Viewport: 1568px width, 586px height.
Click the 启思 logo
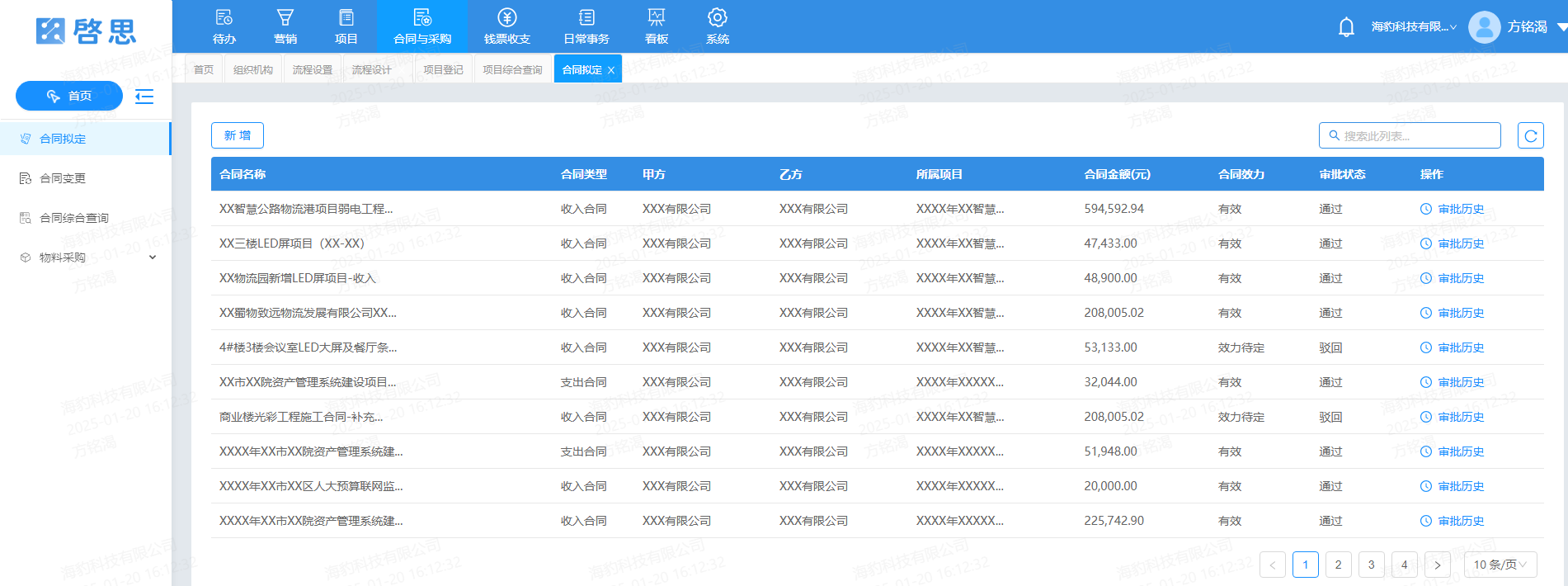86,31
